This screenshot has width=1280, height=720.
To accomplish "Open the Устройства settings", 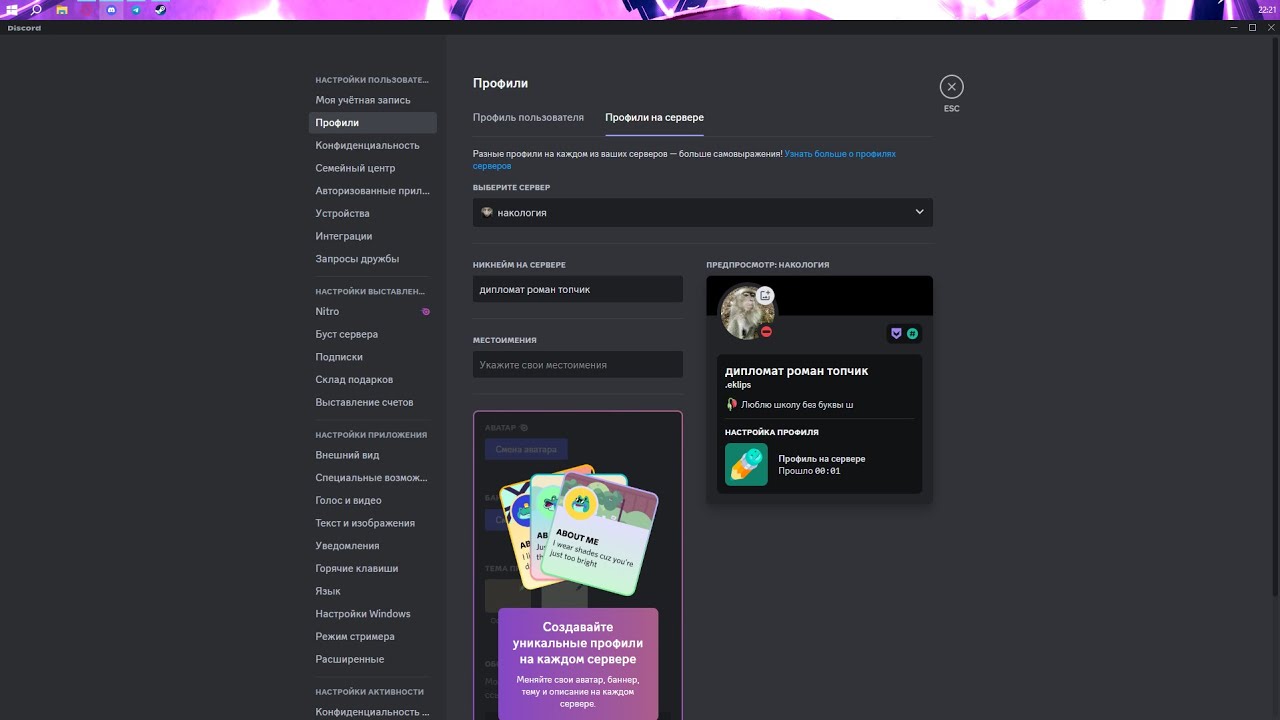I will [372, 214].
